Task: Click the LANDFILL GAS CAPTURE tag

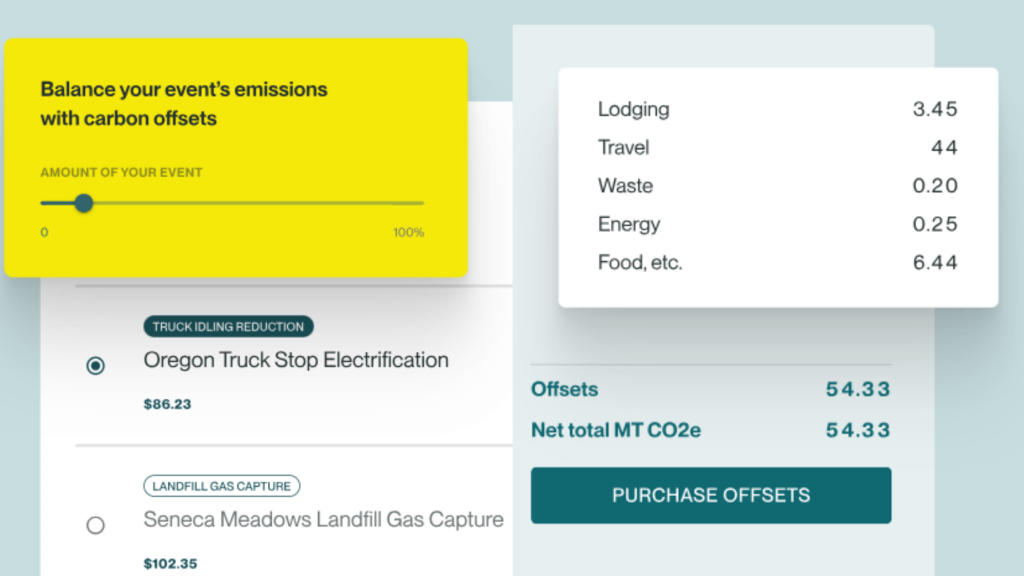Action: pyautogui.click(x=221, y=486)
